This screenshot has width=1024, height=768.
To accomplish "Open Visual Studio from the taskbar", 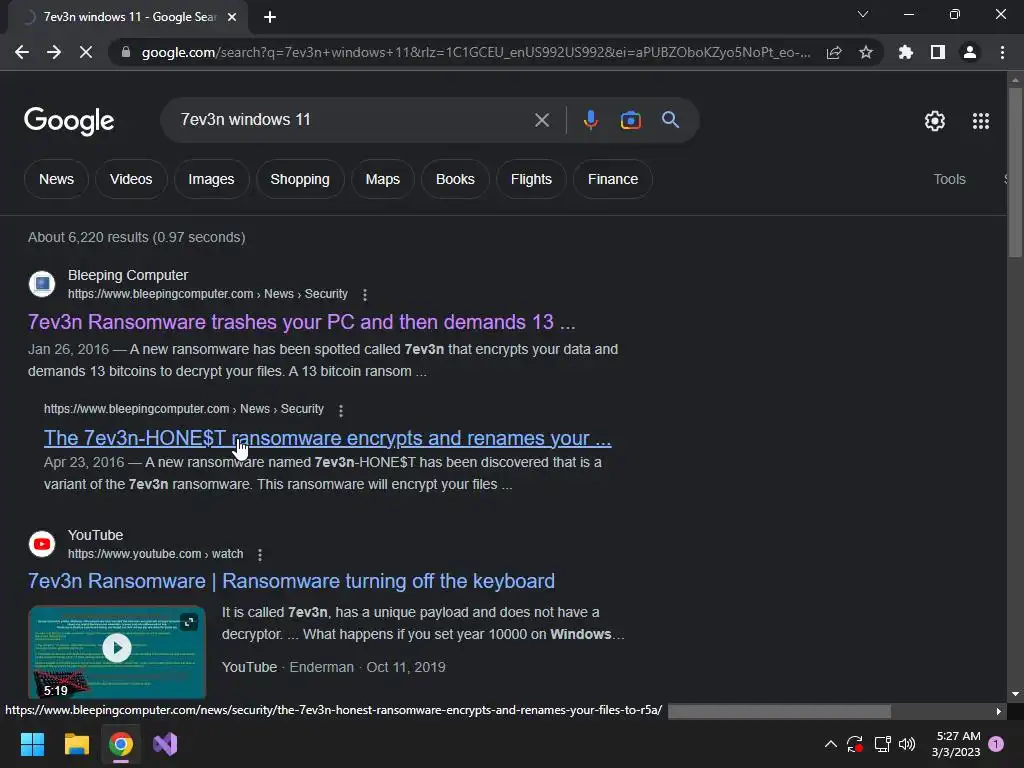I will pyautogui.click(x=165, y=744).
